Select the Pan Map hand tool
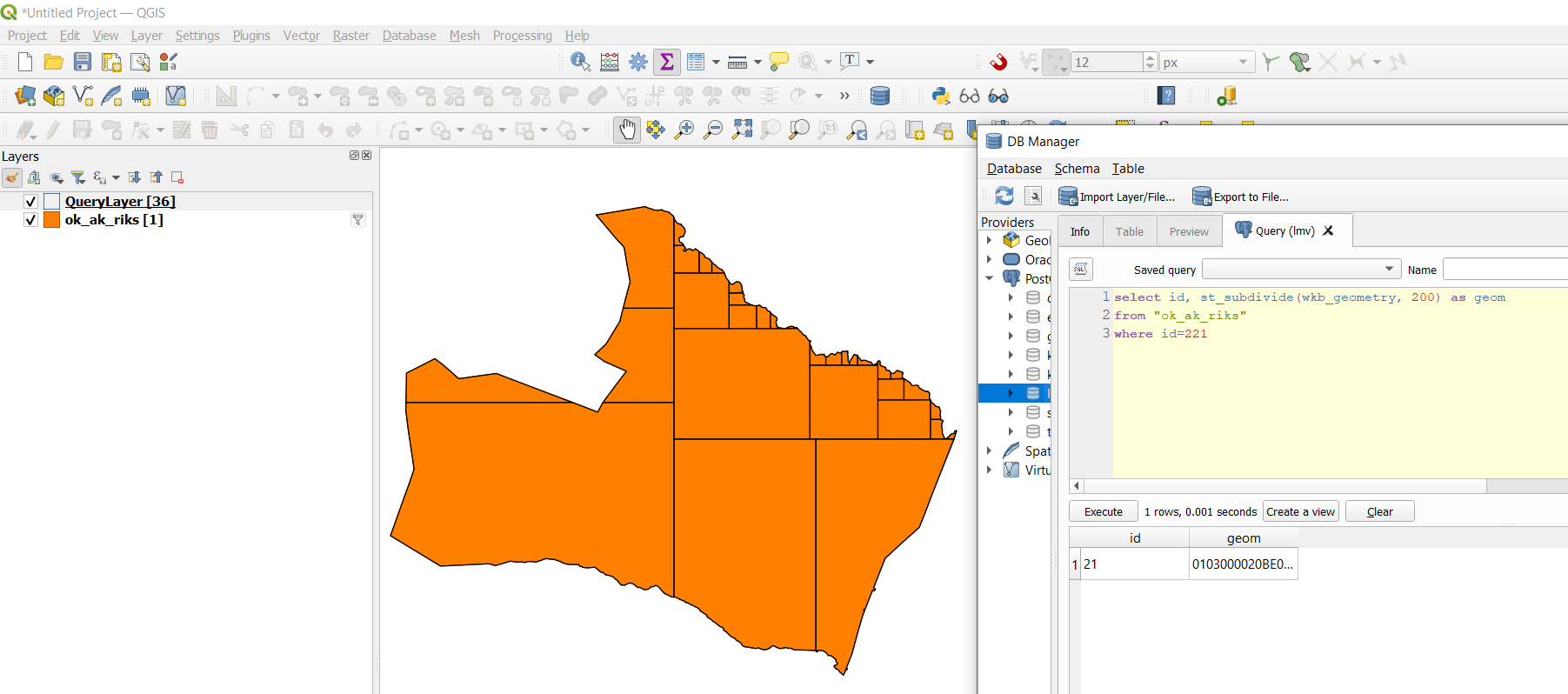 (x=627, y=130)
